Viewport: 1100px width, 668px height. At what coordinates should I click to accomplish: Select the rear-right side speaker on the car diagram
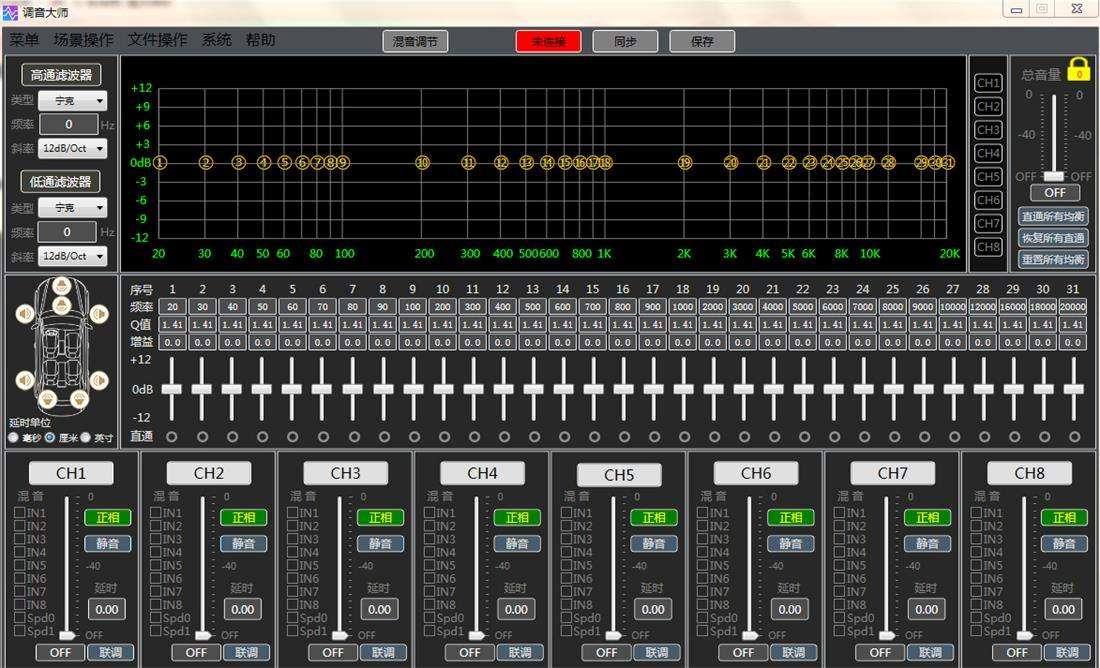[x=98, y=380]
